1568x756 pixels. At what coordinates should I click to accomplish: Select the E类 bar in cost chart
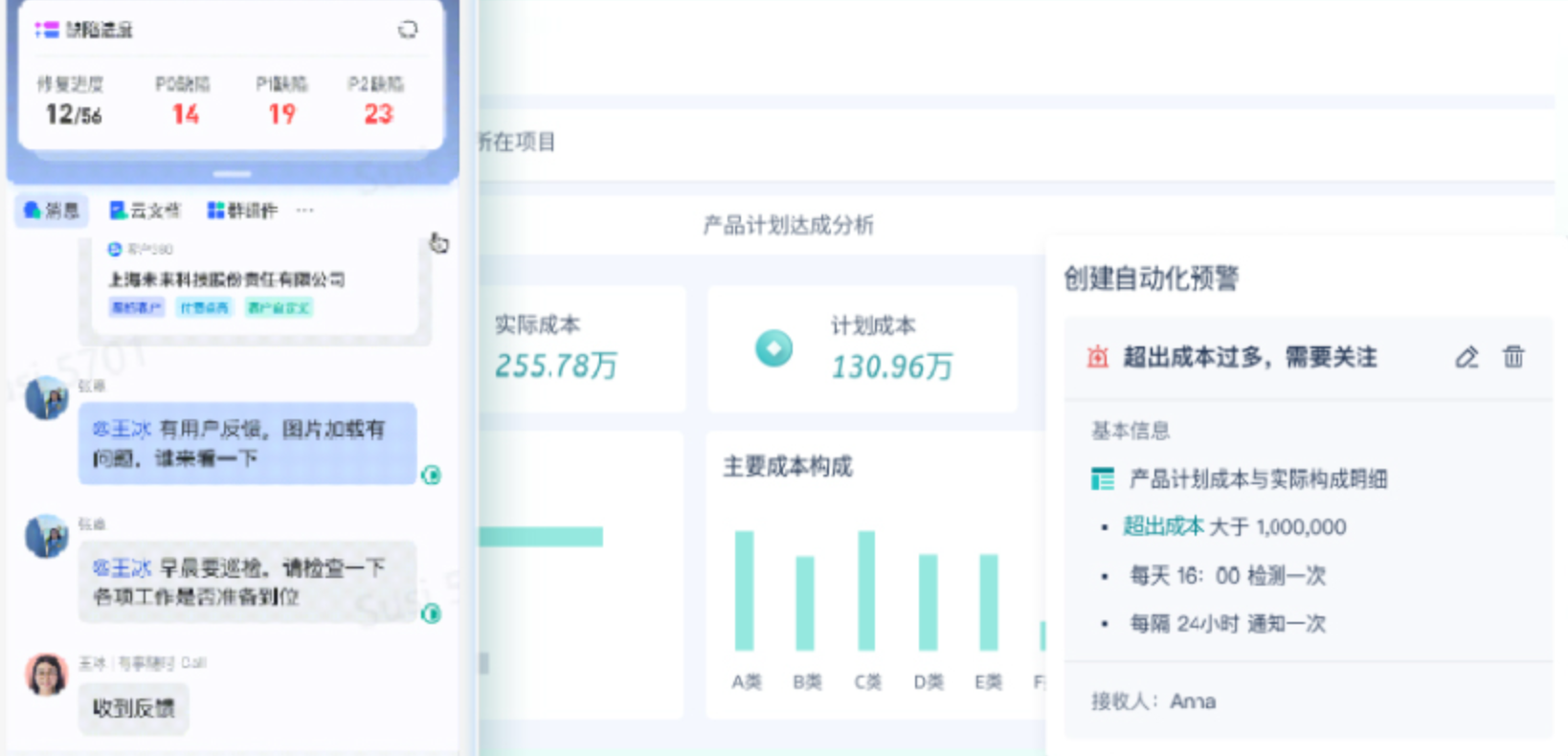989,602
